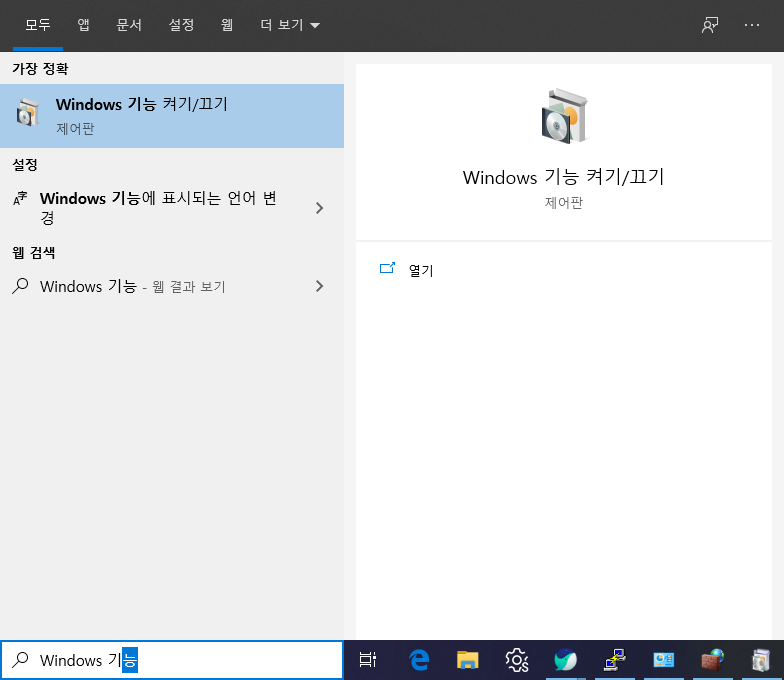
Task: Open the Windows features icon on taskbar
Action: pos(762,660)
